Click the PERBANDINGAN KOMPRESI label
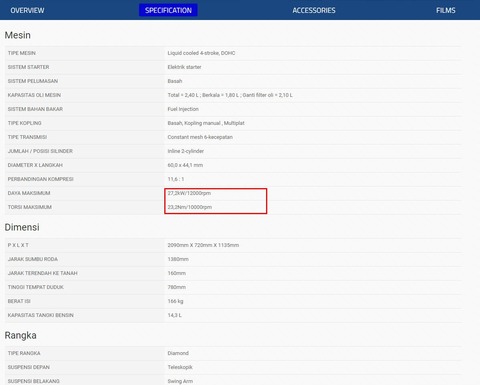The height and width of the screenshot is (385, 480). [x=41, y=179]
